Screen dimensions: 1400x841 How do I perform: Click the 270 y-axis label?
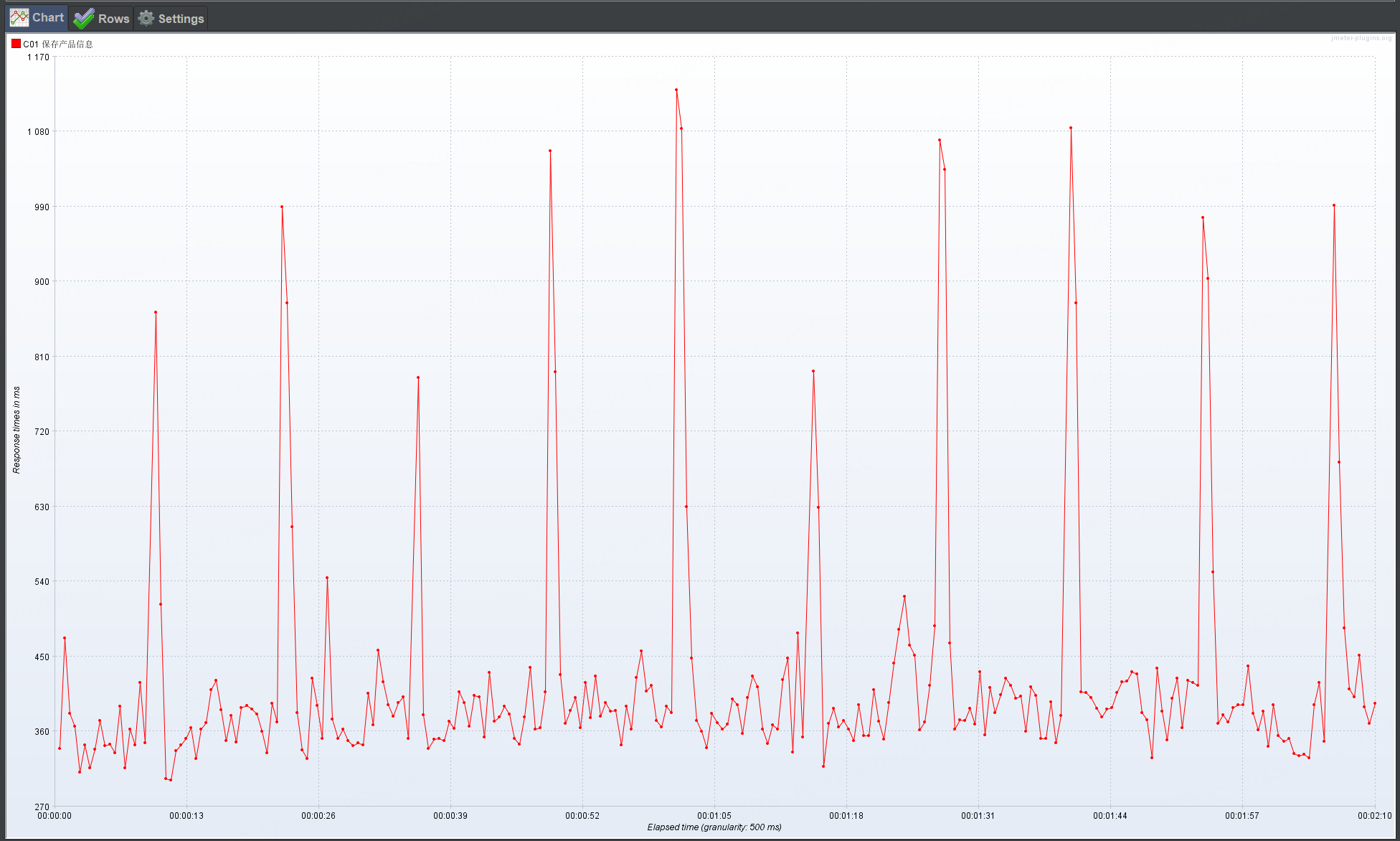coord(42,807)
